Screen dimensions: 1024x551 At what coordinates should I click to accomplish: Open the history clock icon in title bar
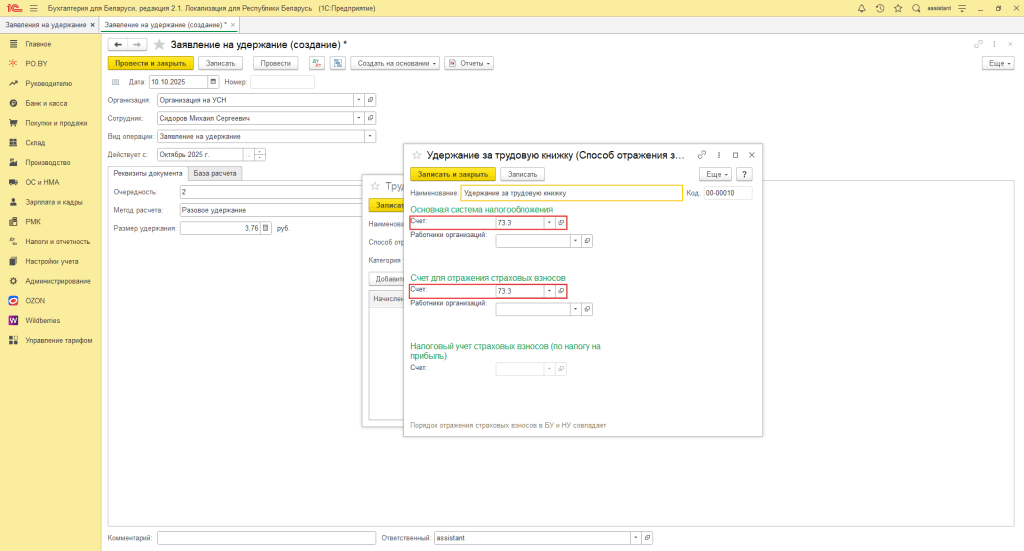tap(880, 8)
